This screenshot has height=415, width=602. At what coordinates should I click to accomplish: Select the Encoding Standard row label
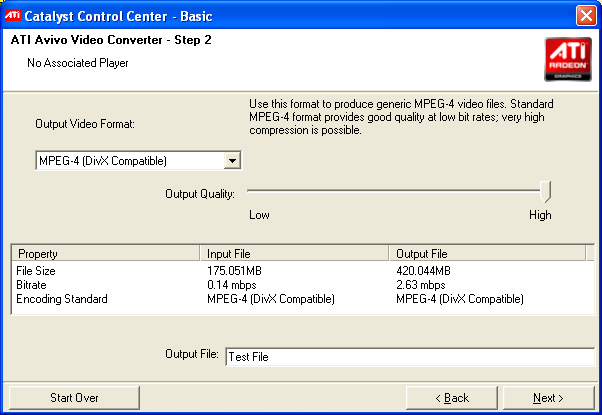(62, 299)
